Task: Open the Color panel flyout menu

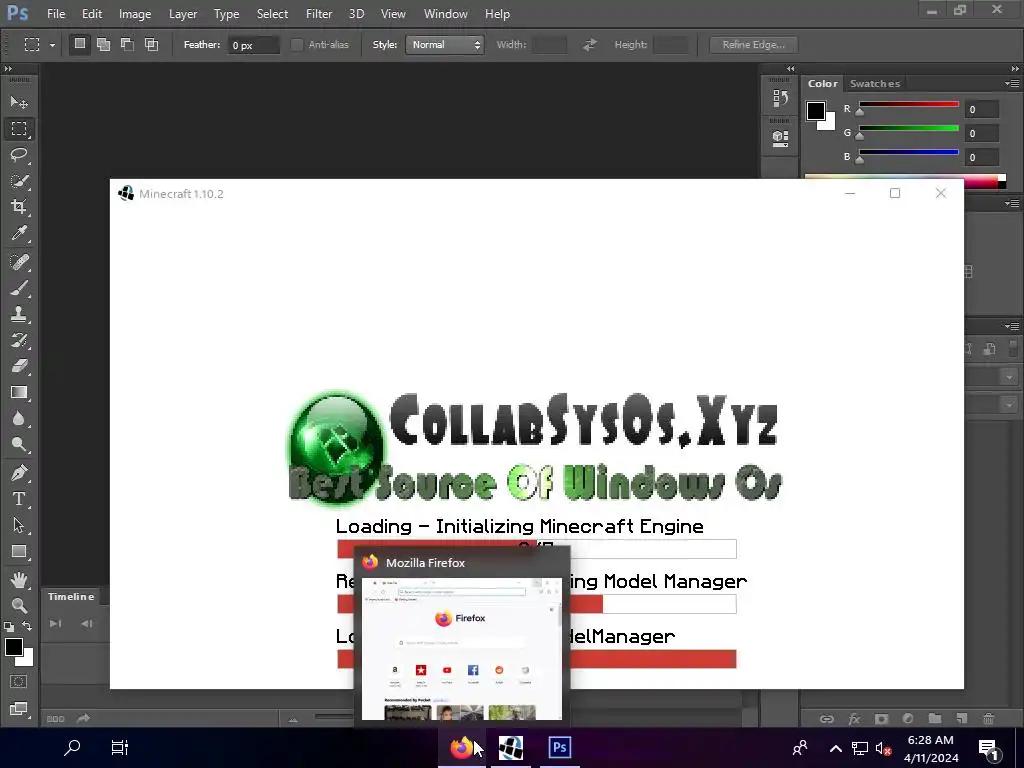Action: tap(1012, 84)
